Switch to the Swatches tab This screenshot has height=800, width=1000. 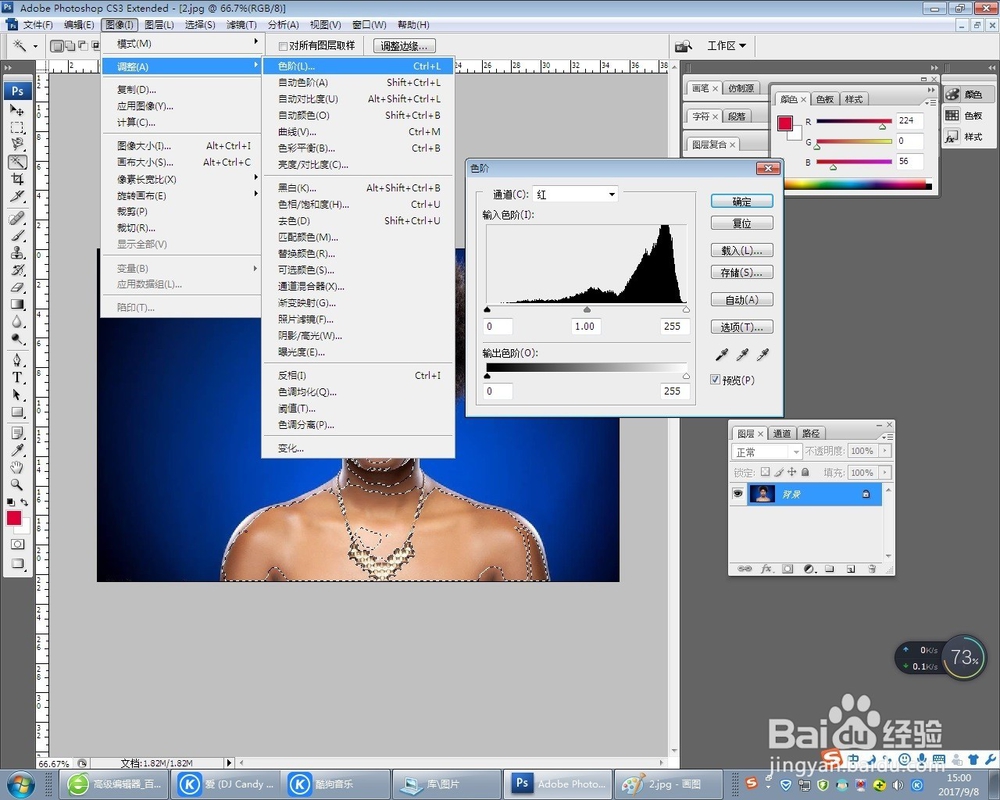point(824,99)
